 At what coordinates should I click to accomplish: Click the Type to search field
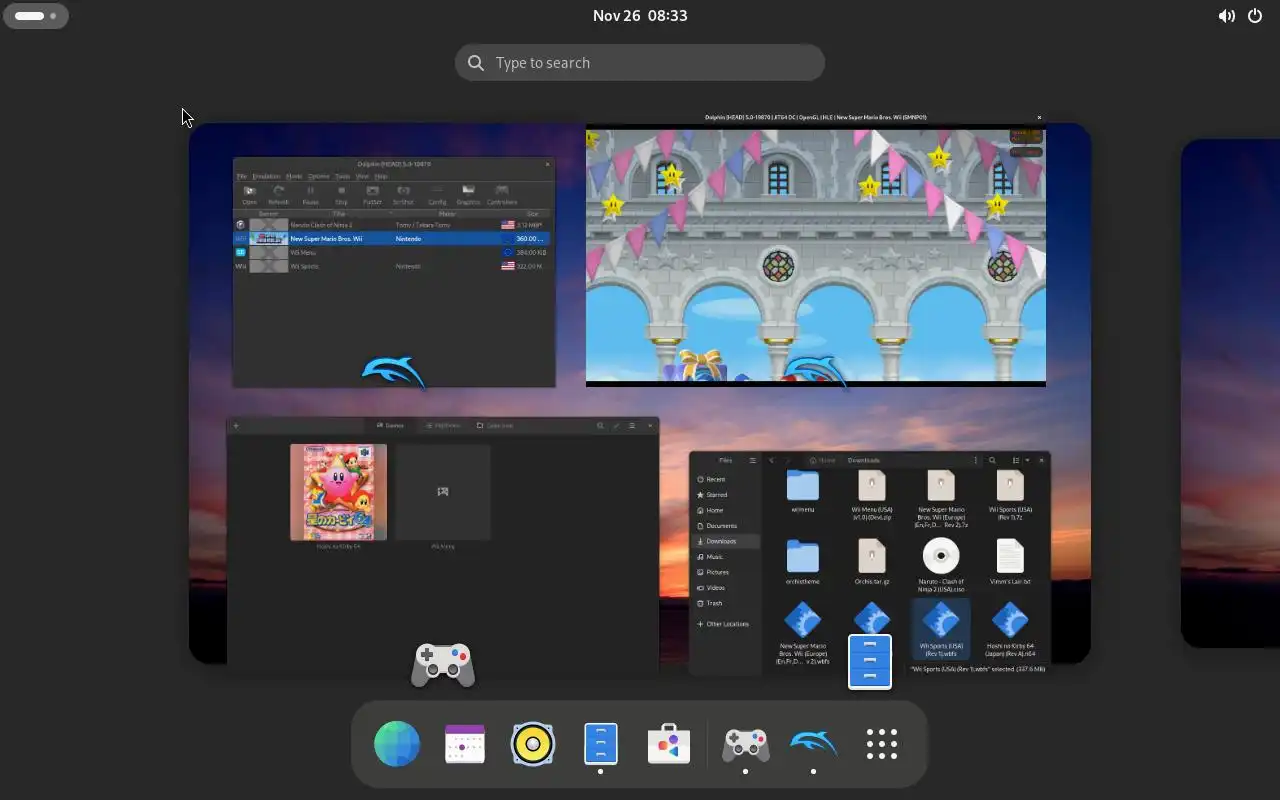click(640, 63)
